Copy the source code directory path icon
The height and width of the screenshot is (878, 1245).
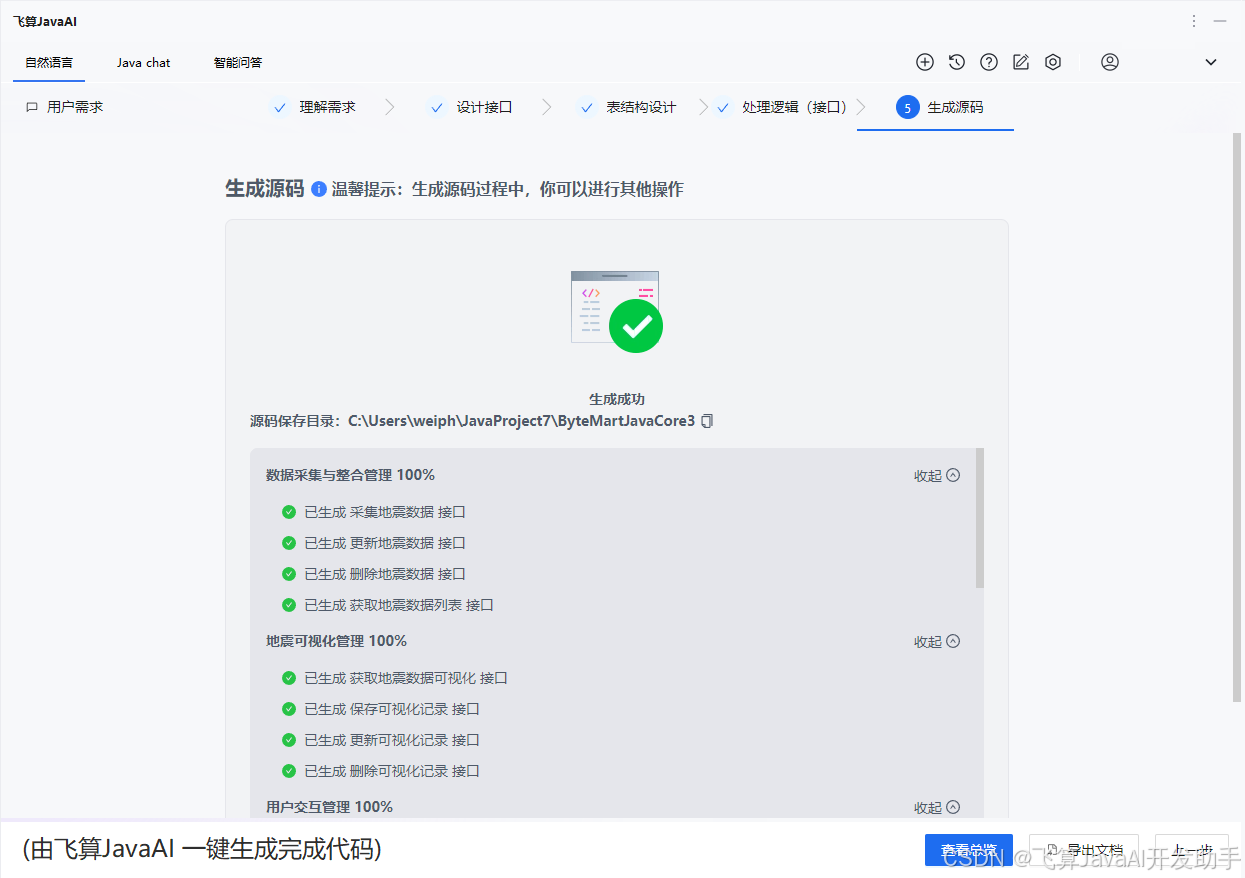[x=707, y=421]
